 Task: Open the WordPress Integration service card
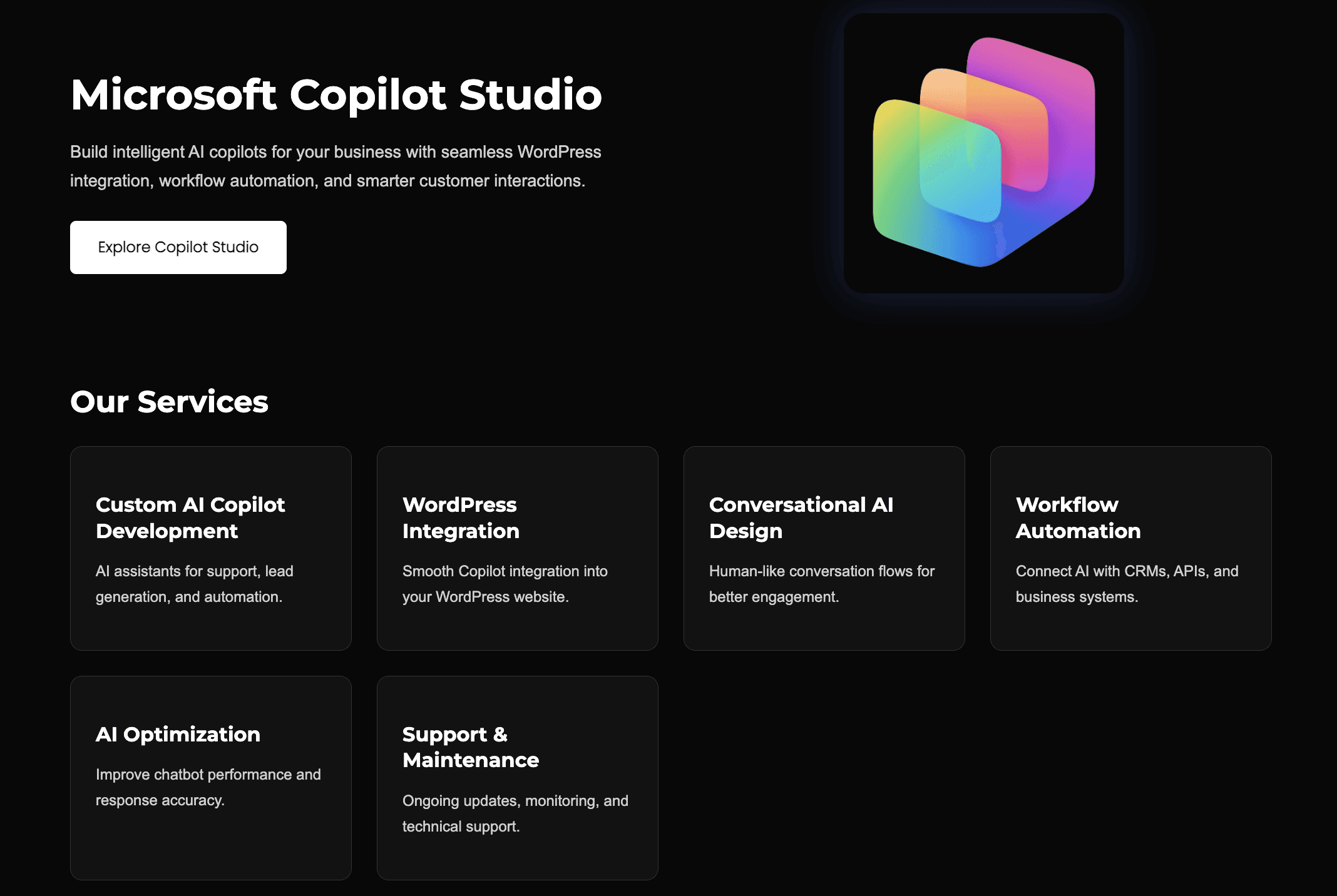(x=518, y=548)
